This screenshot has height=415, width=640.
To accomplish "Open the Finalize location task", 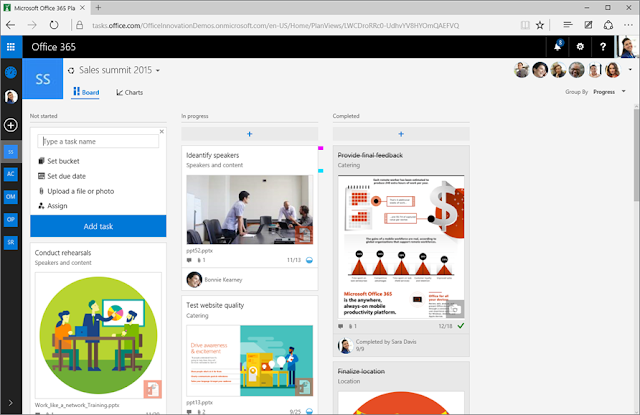I will [361, 372].
